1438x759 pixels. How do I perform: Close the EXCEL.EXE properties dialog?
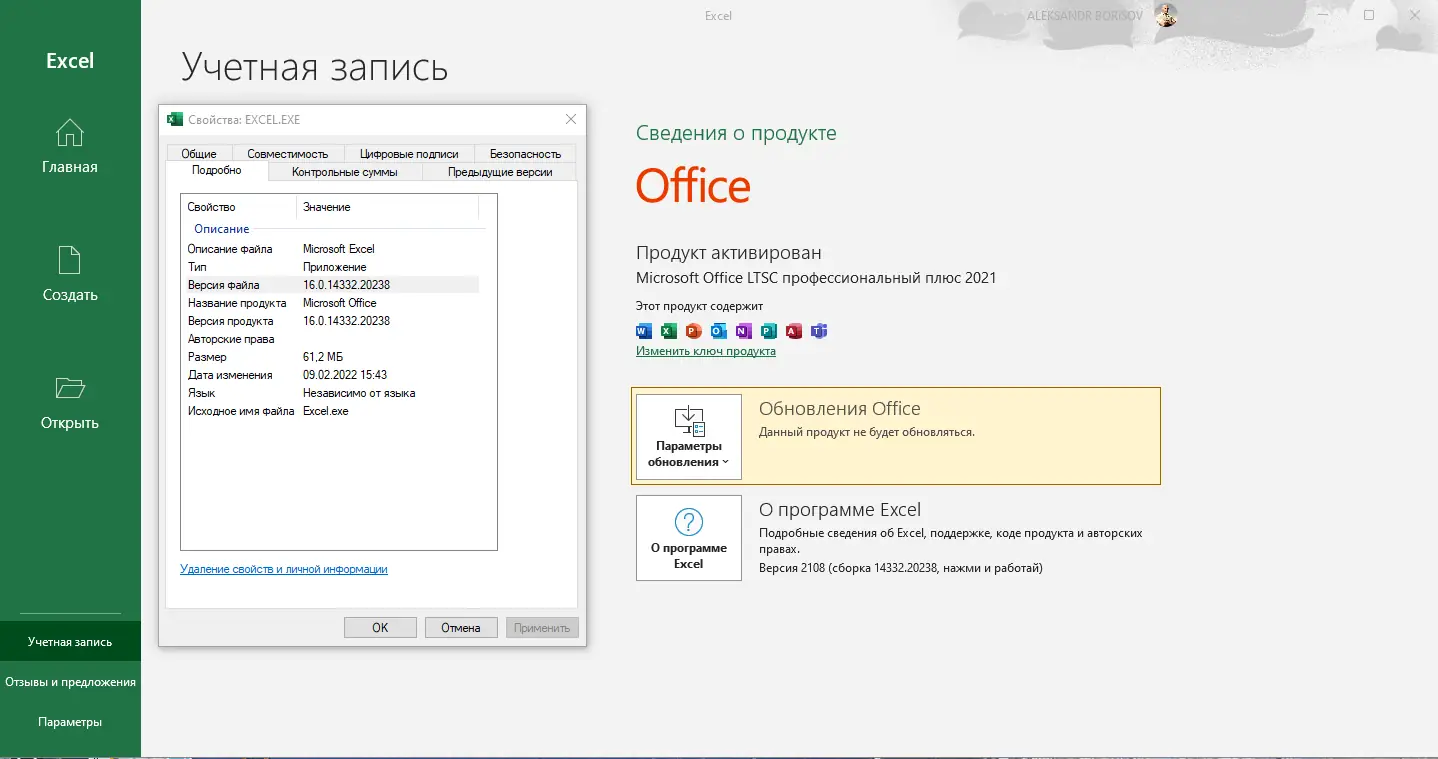tap(571, 119)
